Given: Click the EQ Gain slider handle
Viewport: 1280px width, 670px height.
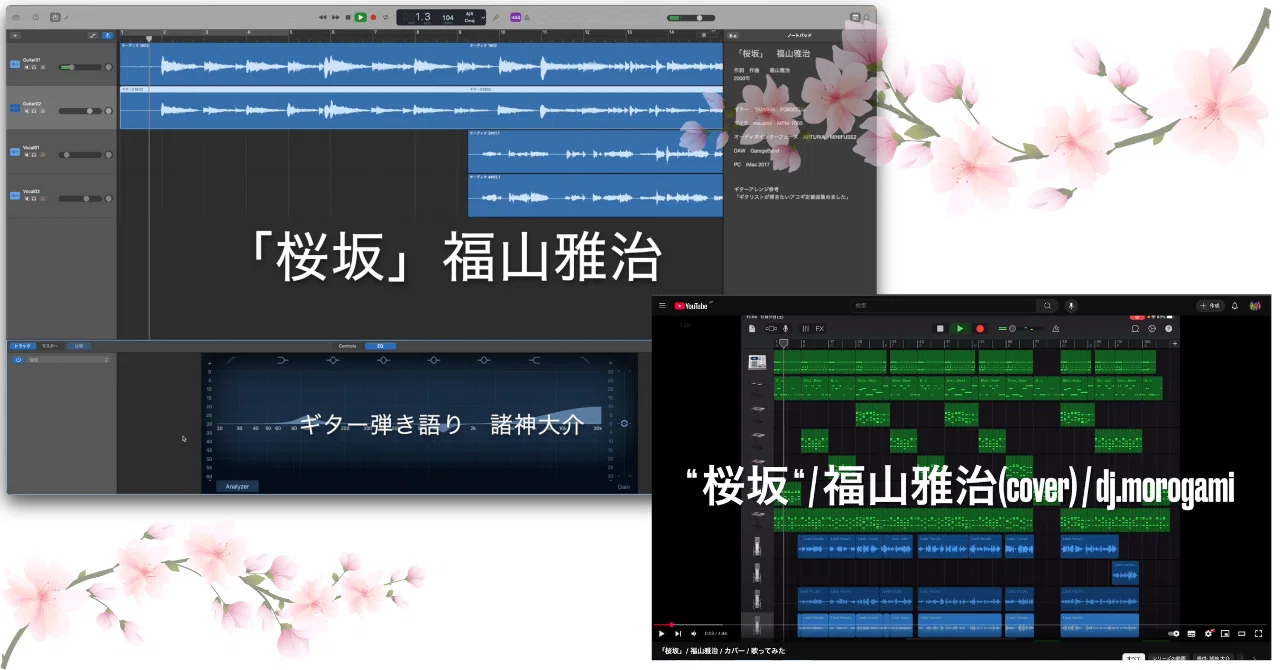Looking at the screenshot, I should click(624, 423).
